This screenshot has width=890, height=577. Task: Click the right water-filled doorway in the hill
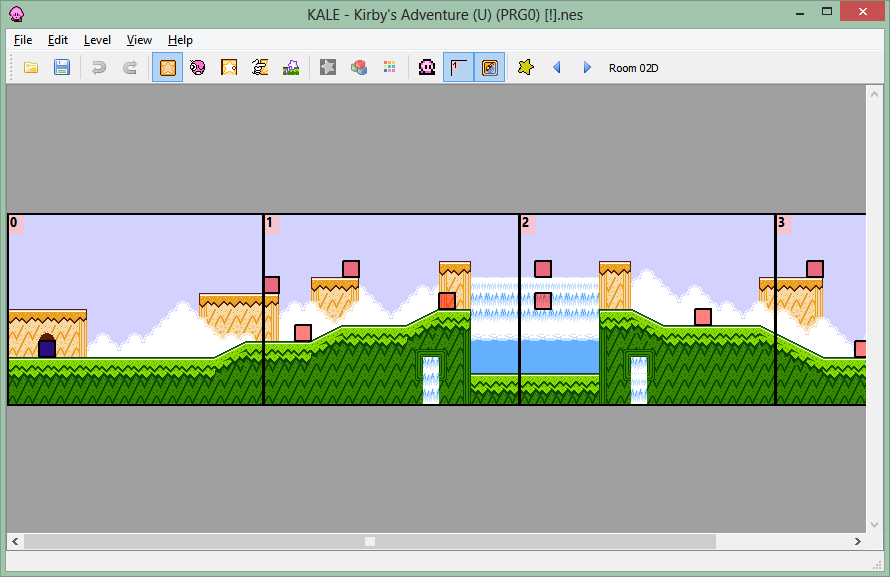click(639, 379)
